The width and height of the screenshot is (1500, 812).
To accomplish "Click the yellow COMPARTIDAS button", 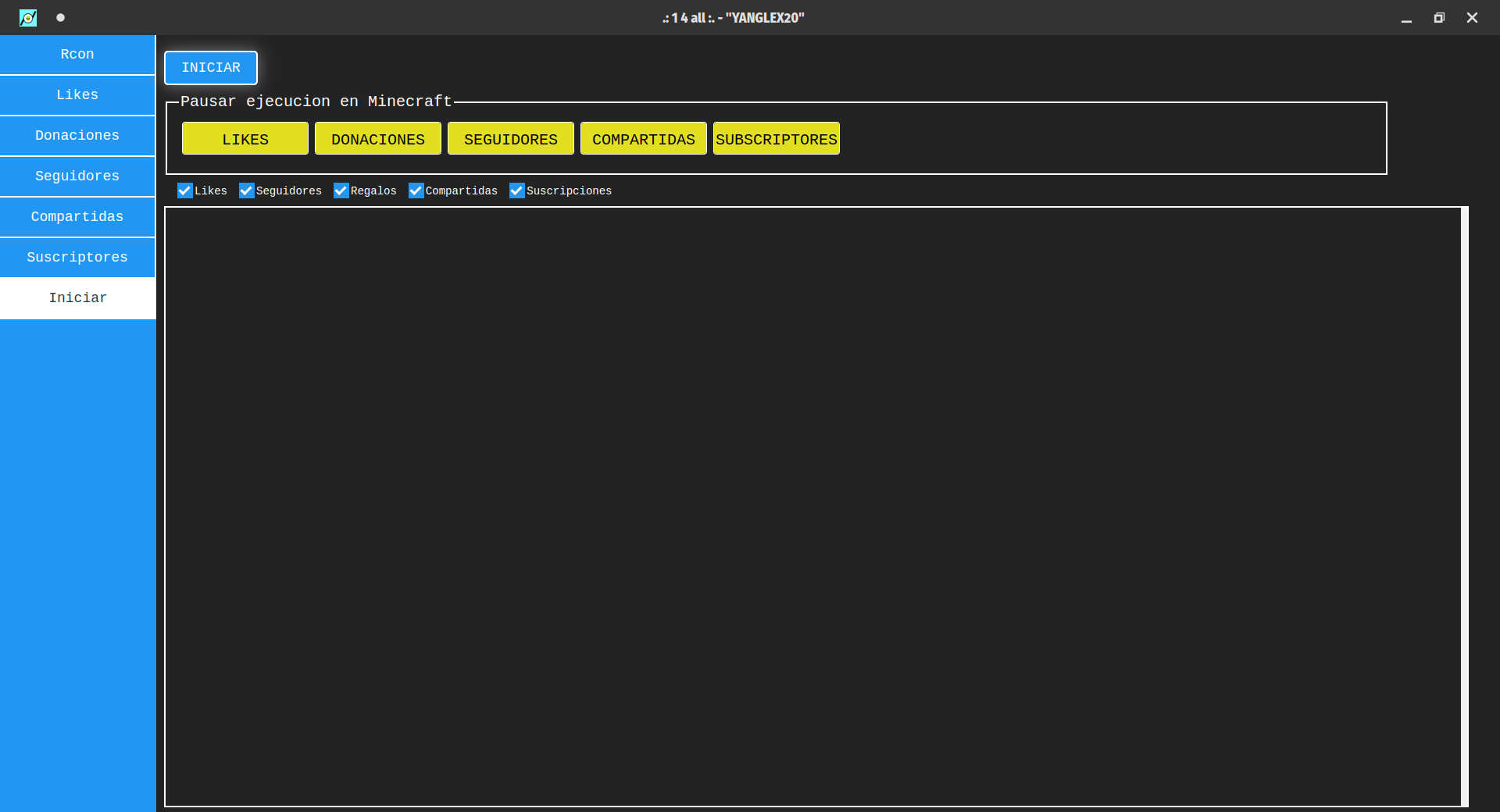I will point(644,139).
